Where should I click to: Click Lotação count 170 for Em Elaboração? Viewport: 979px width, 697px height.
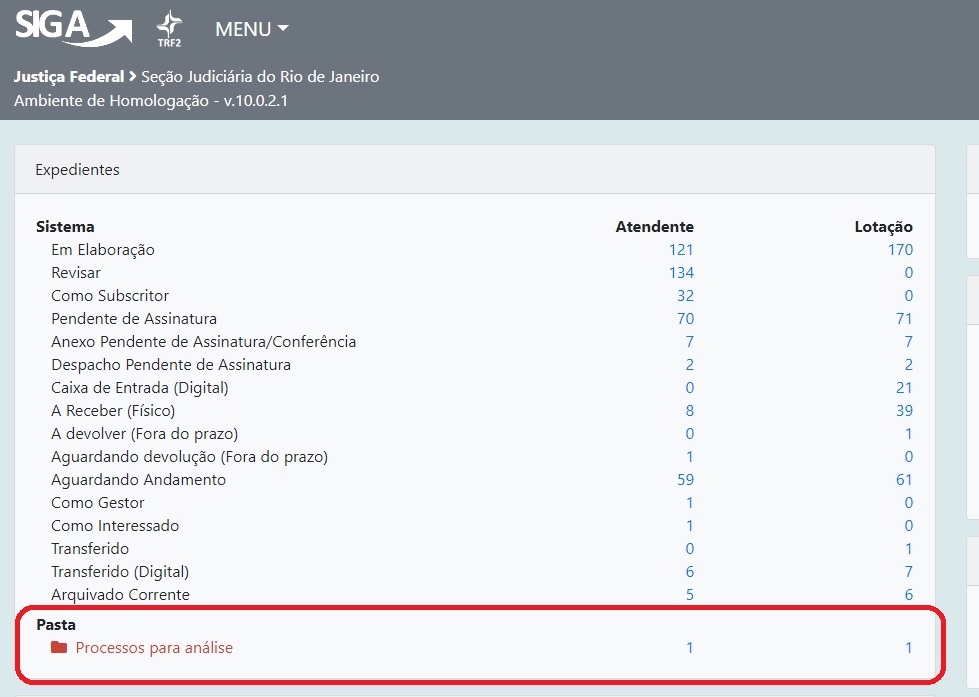(900, 250)
